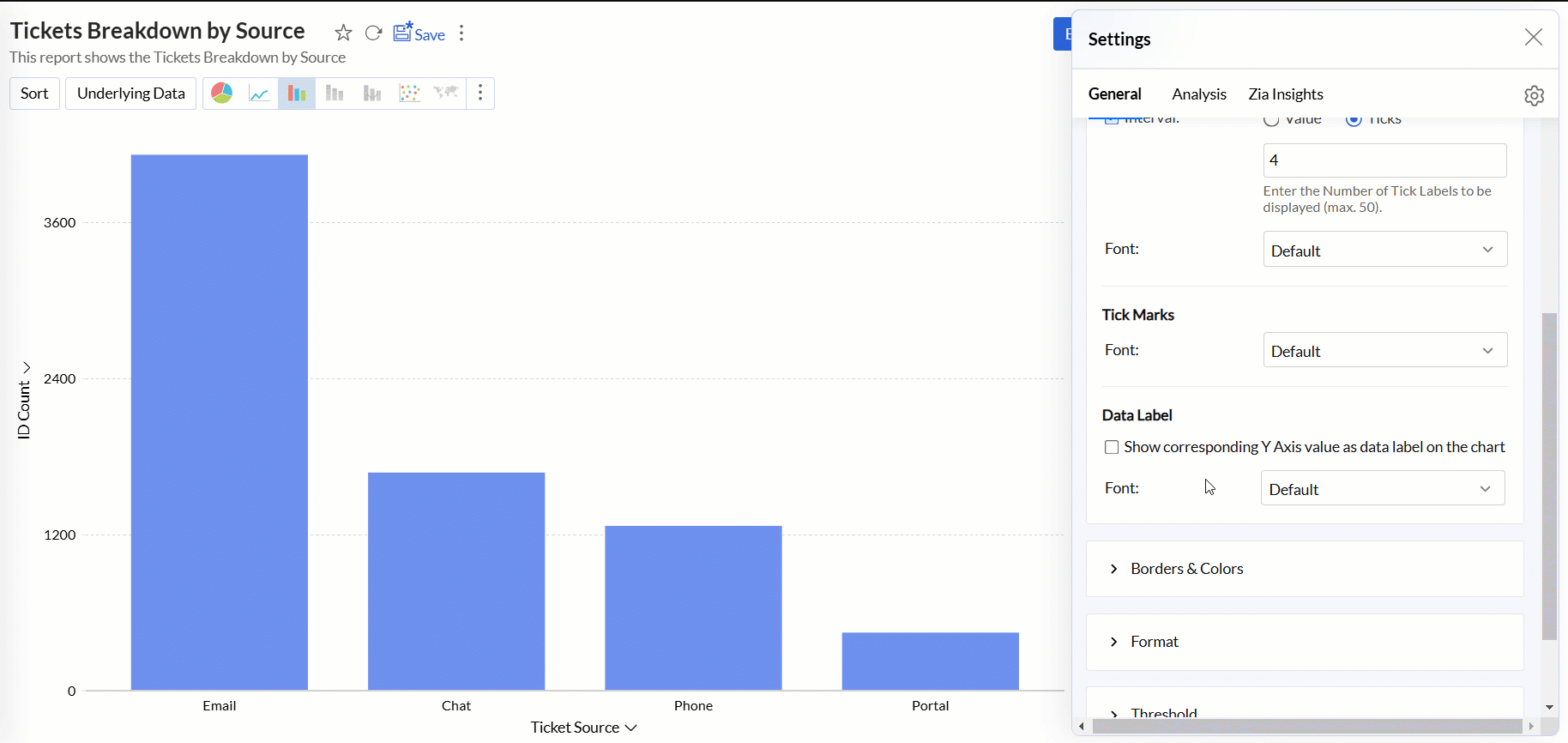1568x743 pixels.
Task: Click the tick labels number input field
Action: pos(1384,160)
